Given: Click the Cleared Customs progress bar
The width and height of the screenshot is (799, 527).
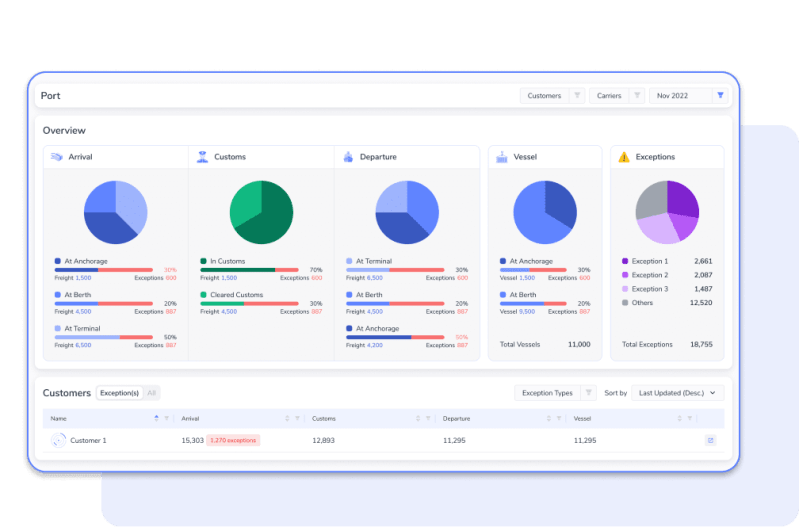Looking at the screenshot, I should pos(249,303).
